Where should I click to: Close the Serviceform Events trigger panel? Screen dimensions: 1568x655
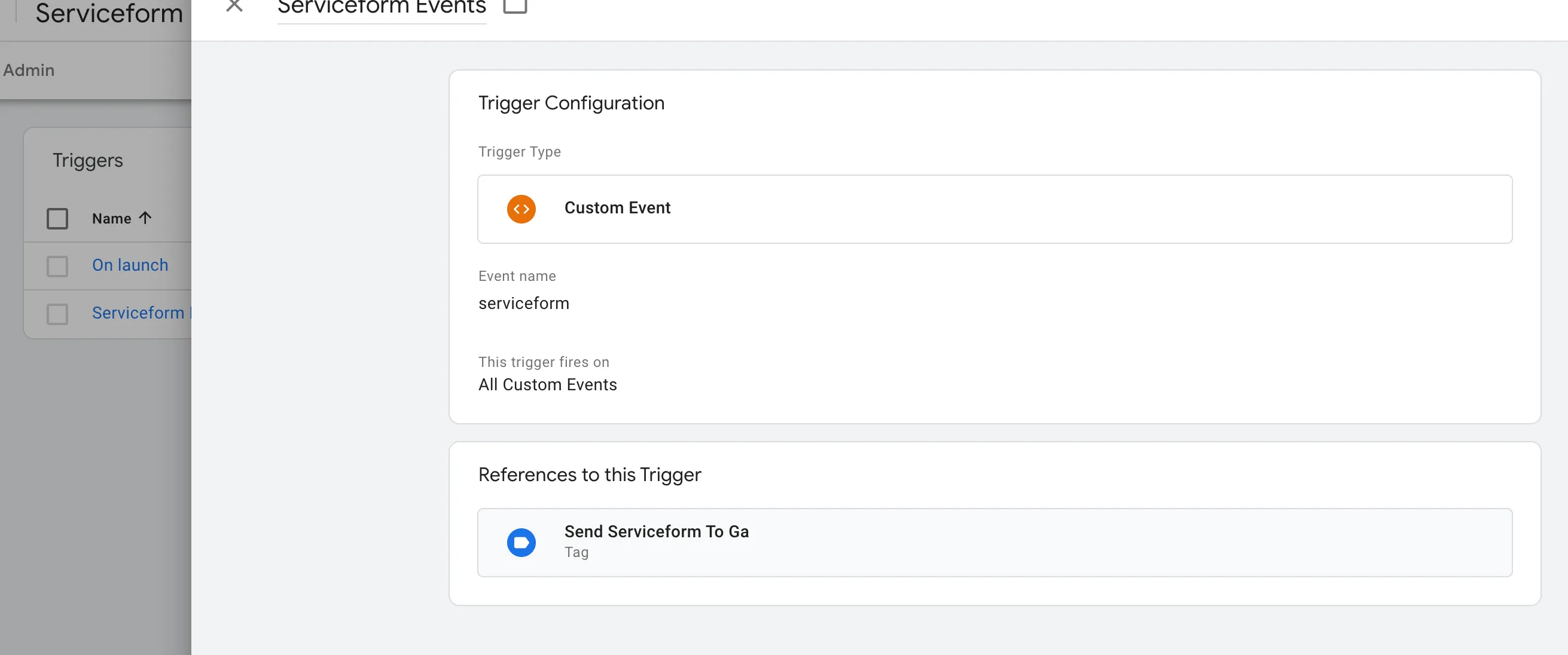pos(234,6)
